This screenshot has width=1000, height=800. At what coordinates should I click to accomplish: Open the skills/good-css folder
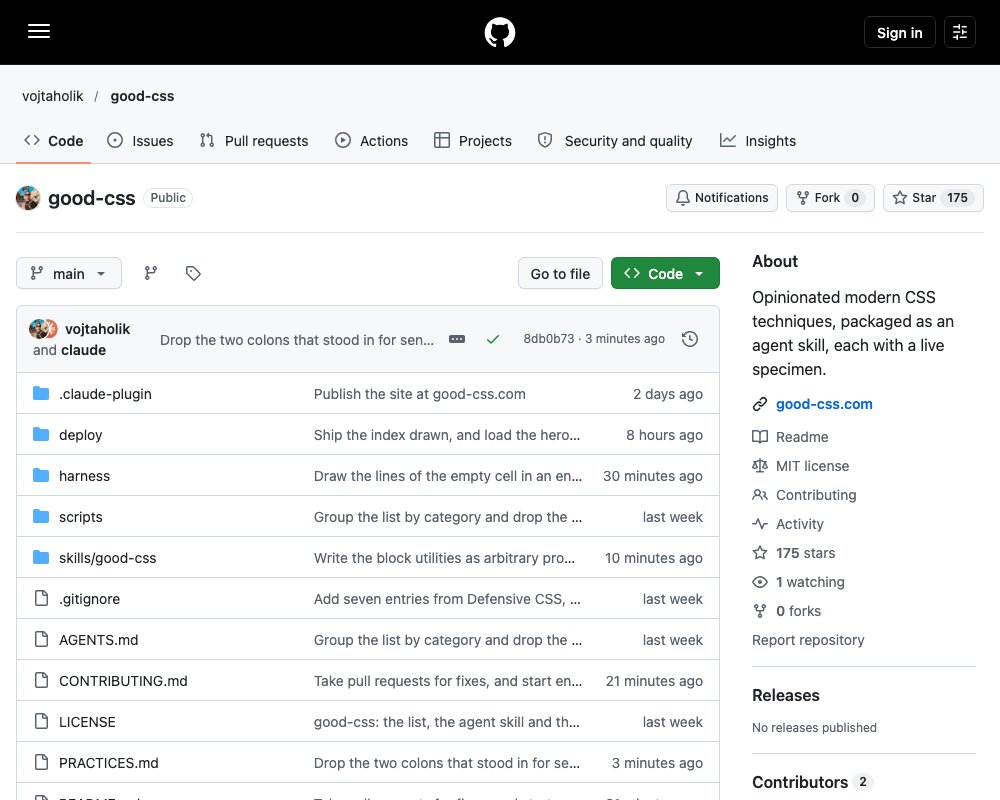pyautogui.click(x=107, y=558)
